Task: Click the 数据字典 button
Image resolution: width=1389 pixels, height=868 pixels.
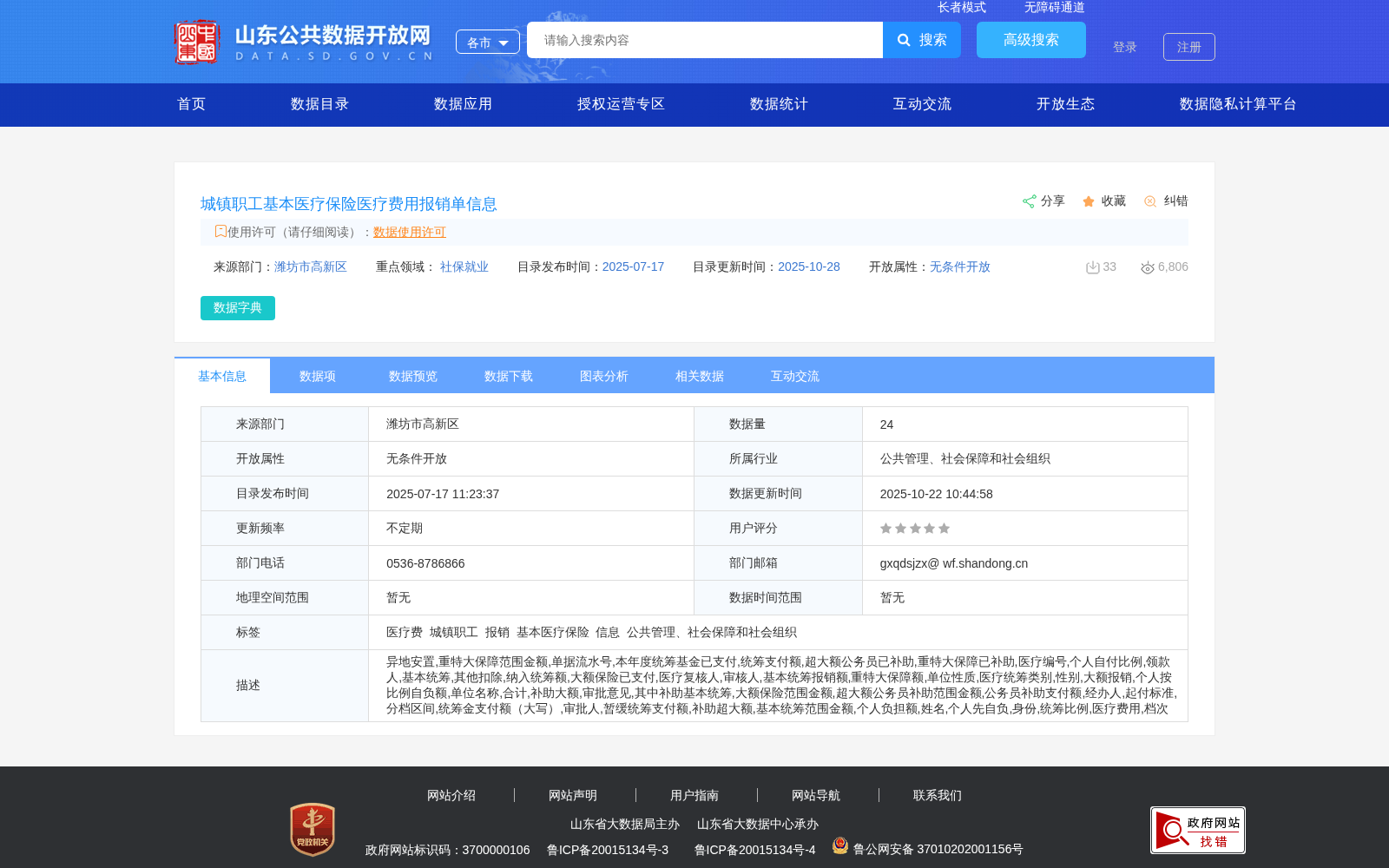Action: pos(238,308)
